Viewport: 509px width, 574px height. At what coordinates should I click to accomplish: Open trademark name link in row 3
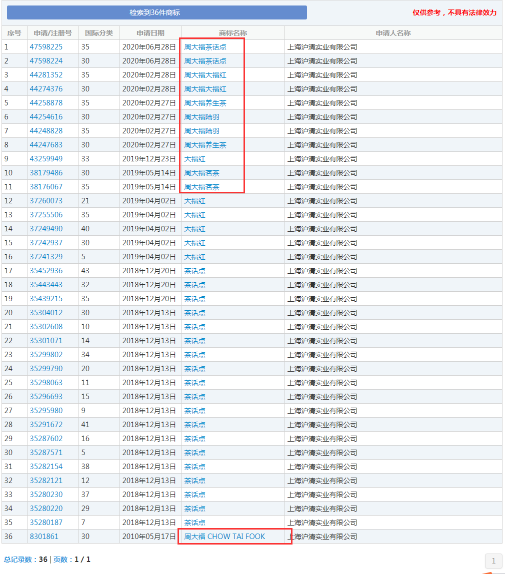point(205,75)
